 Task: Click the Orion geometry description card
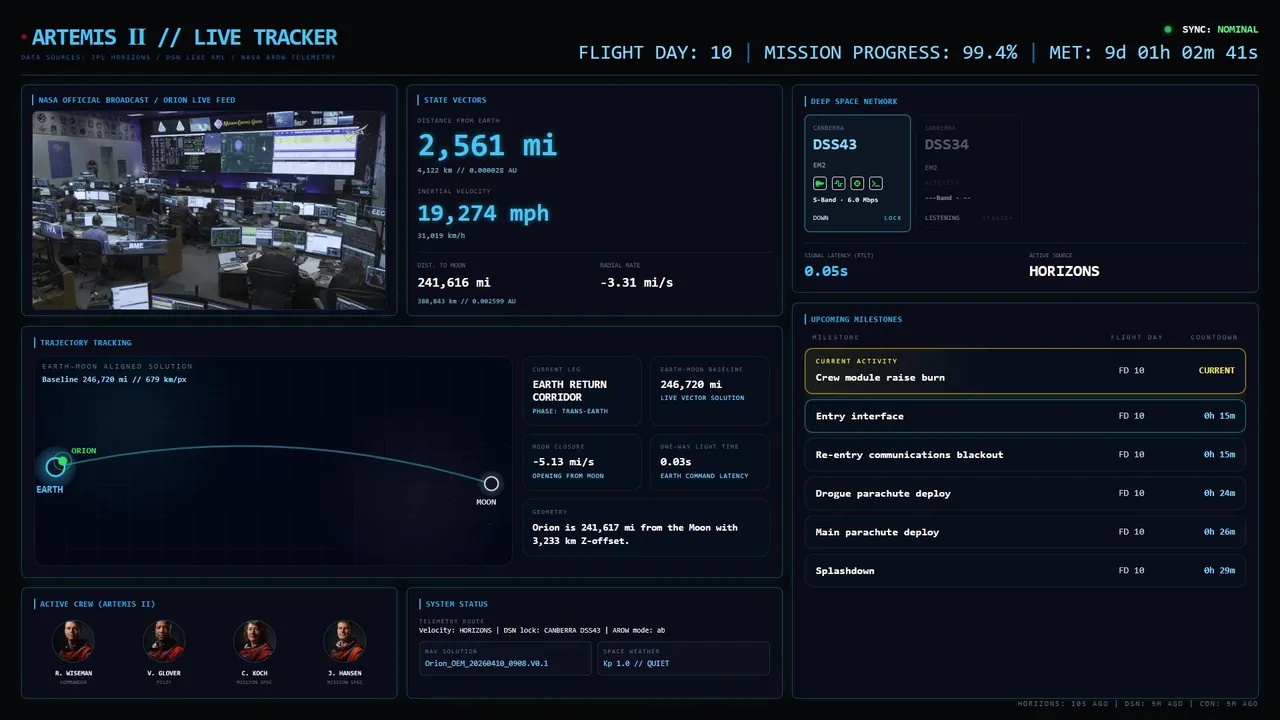point(646,528)
